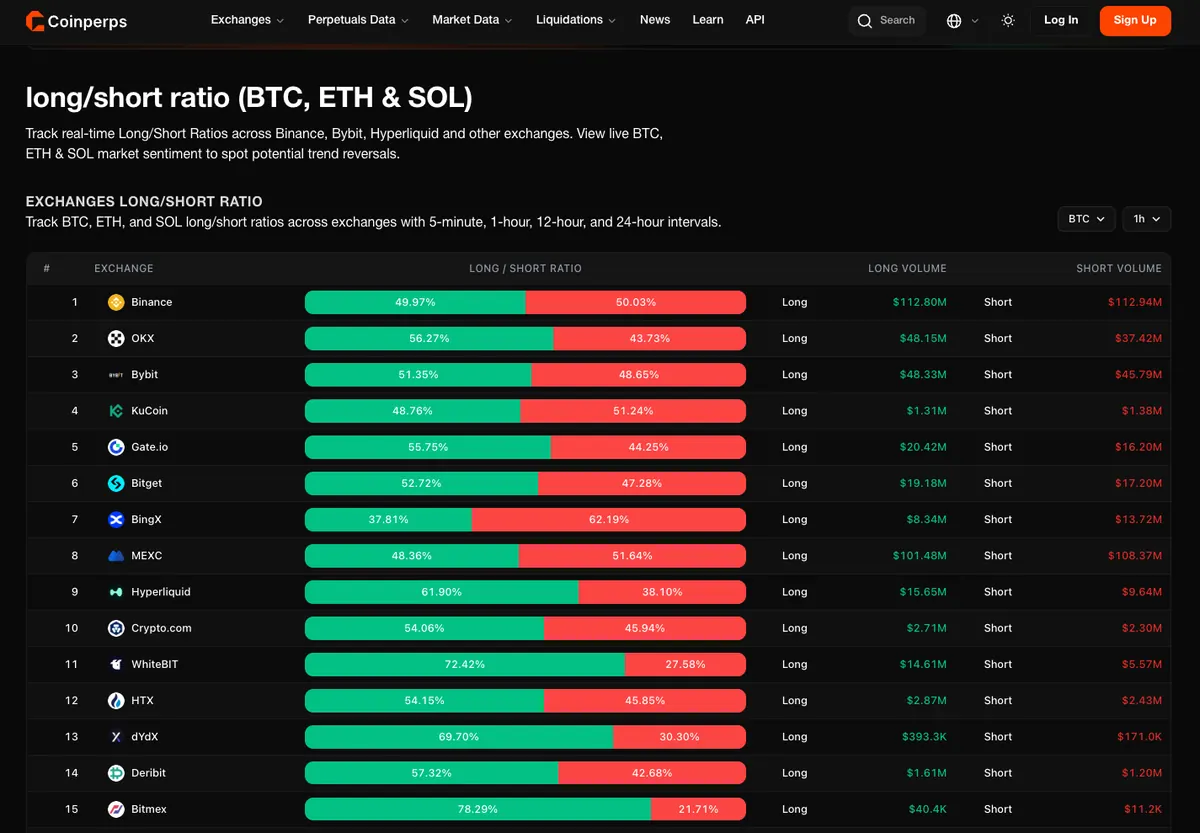Click Bitget short volume $17.20M
Viewport: 1200px width, 833px height.
[1138, 483]
